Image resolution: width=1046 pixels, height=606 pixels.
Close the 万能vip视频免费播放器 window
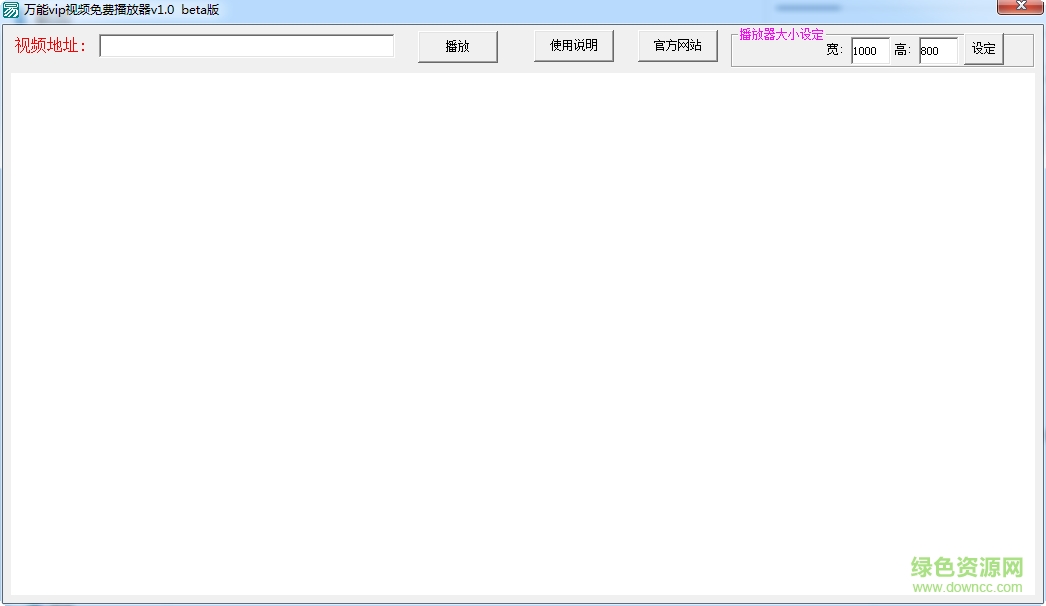click(1021, 7)
